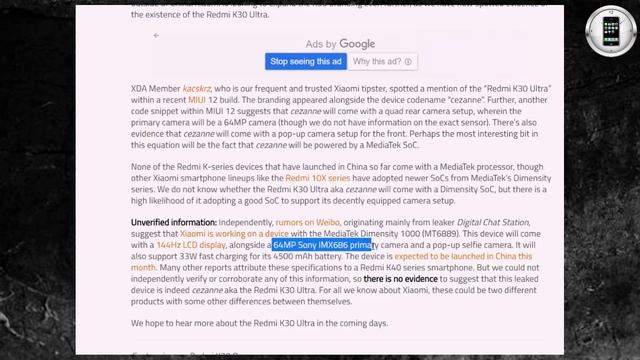Open the MIUI link

point(197,100)
